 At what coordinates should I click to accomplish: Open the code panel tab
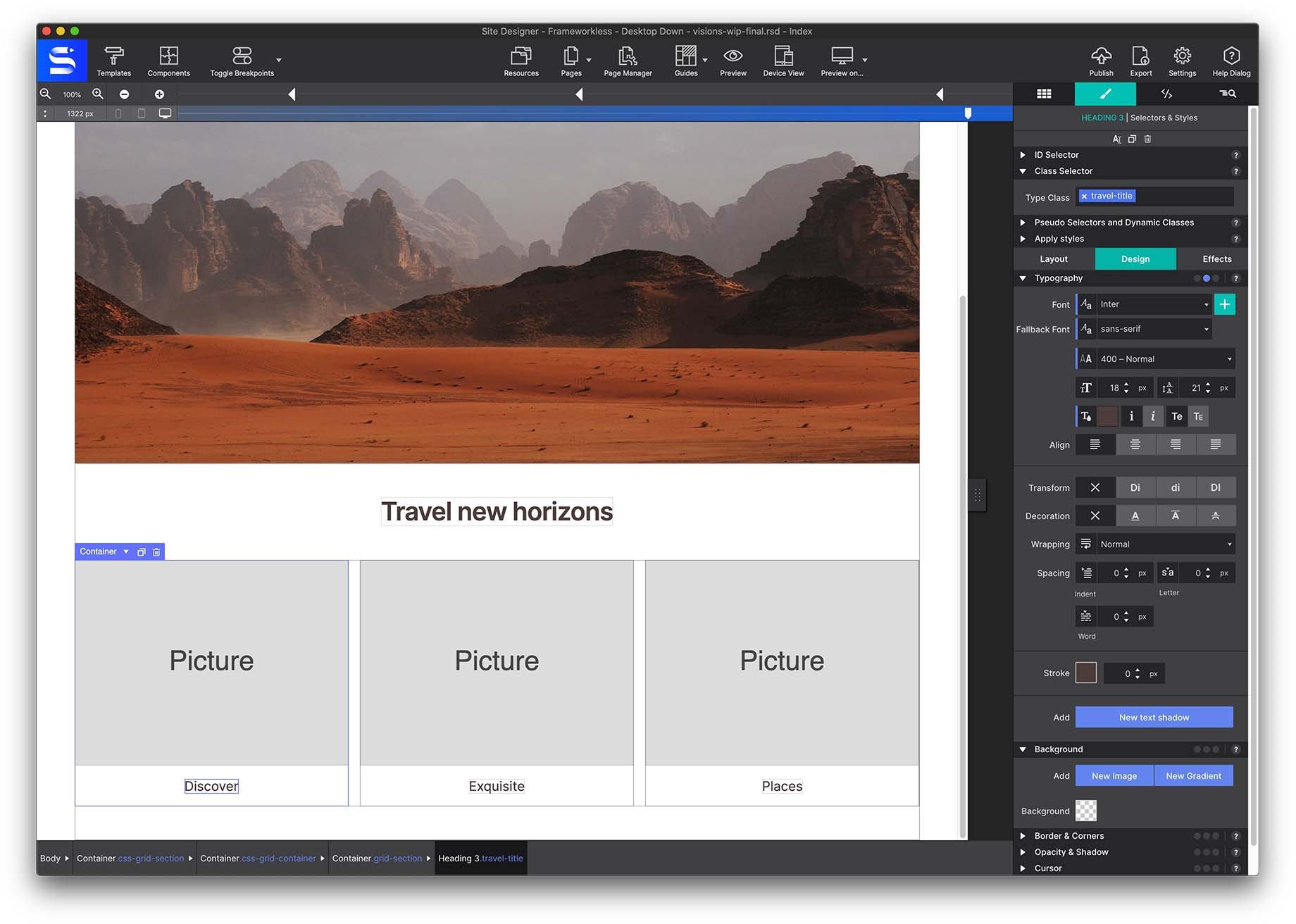(1166, 94)
